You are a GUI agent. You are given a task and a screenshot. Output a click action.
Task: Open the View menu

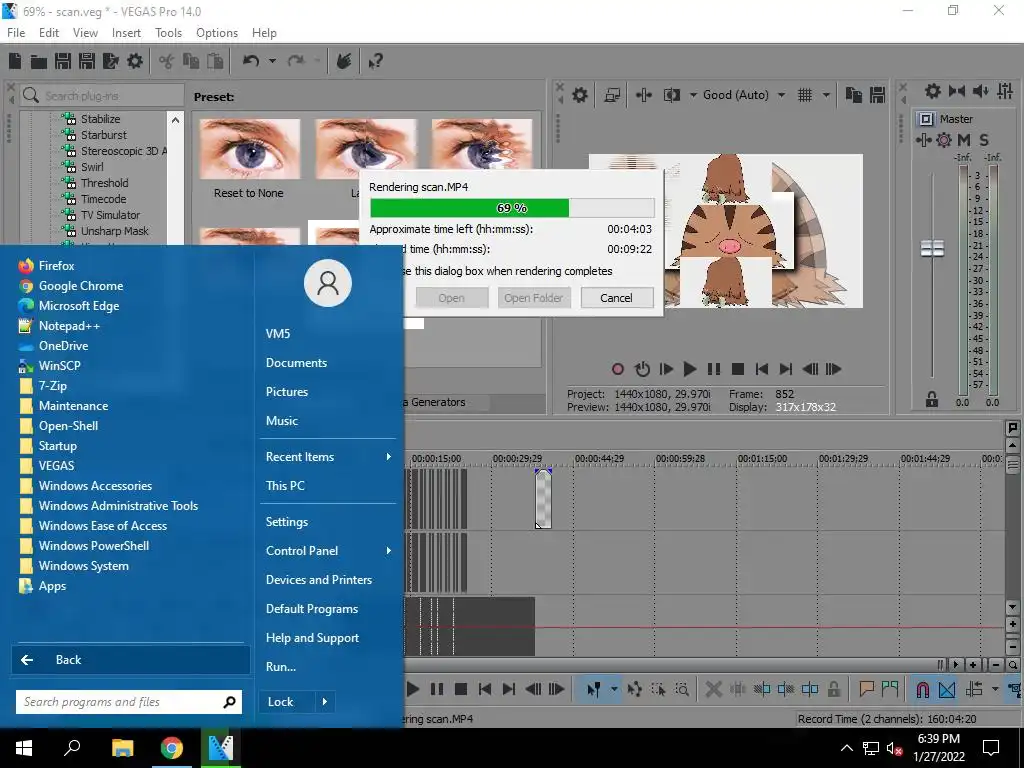point(85,33)
